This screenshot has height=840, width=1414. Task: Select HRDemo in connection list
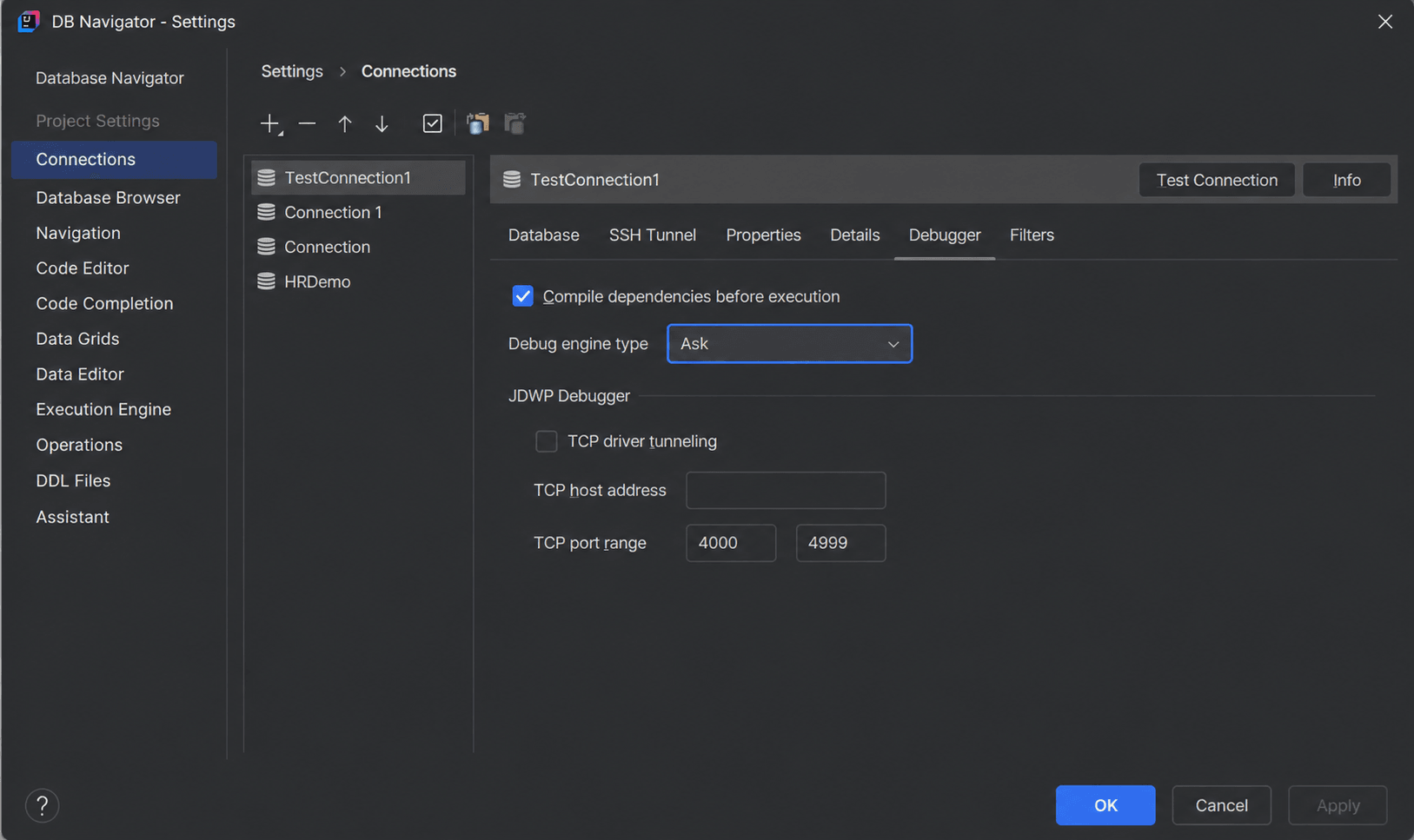(x=358, y=281)
